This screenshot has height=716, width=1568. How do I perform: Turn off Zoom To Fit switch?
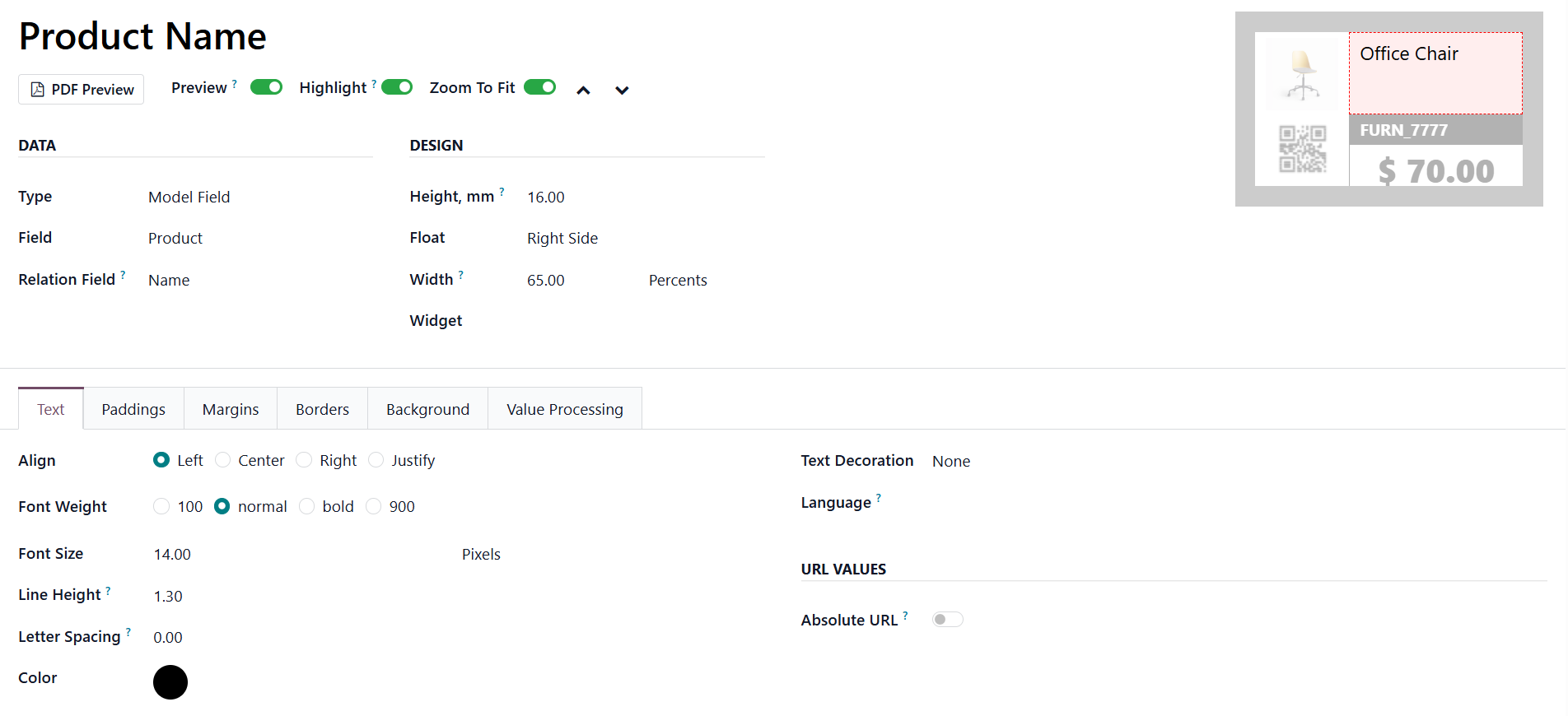point(539,87)
